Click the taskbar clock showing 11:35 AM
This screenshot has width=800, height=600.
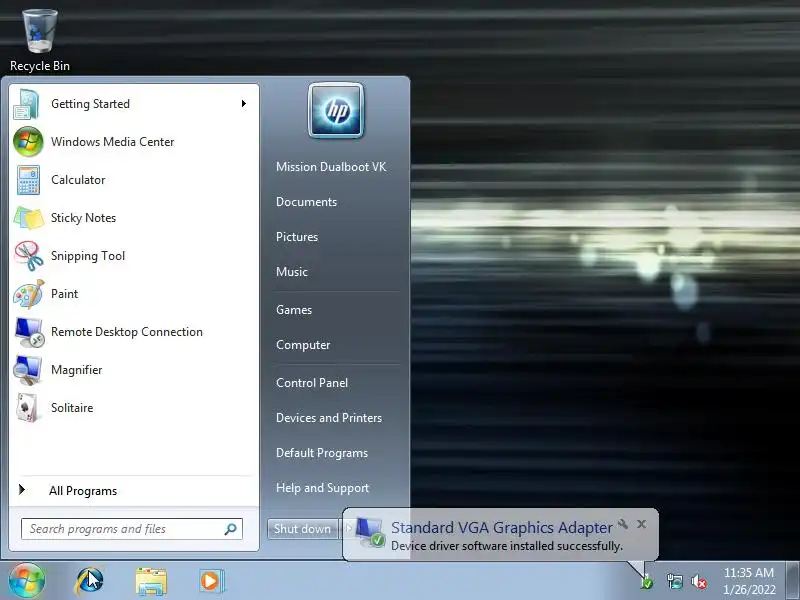point(749,581)
